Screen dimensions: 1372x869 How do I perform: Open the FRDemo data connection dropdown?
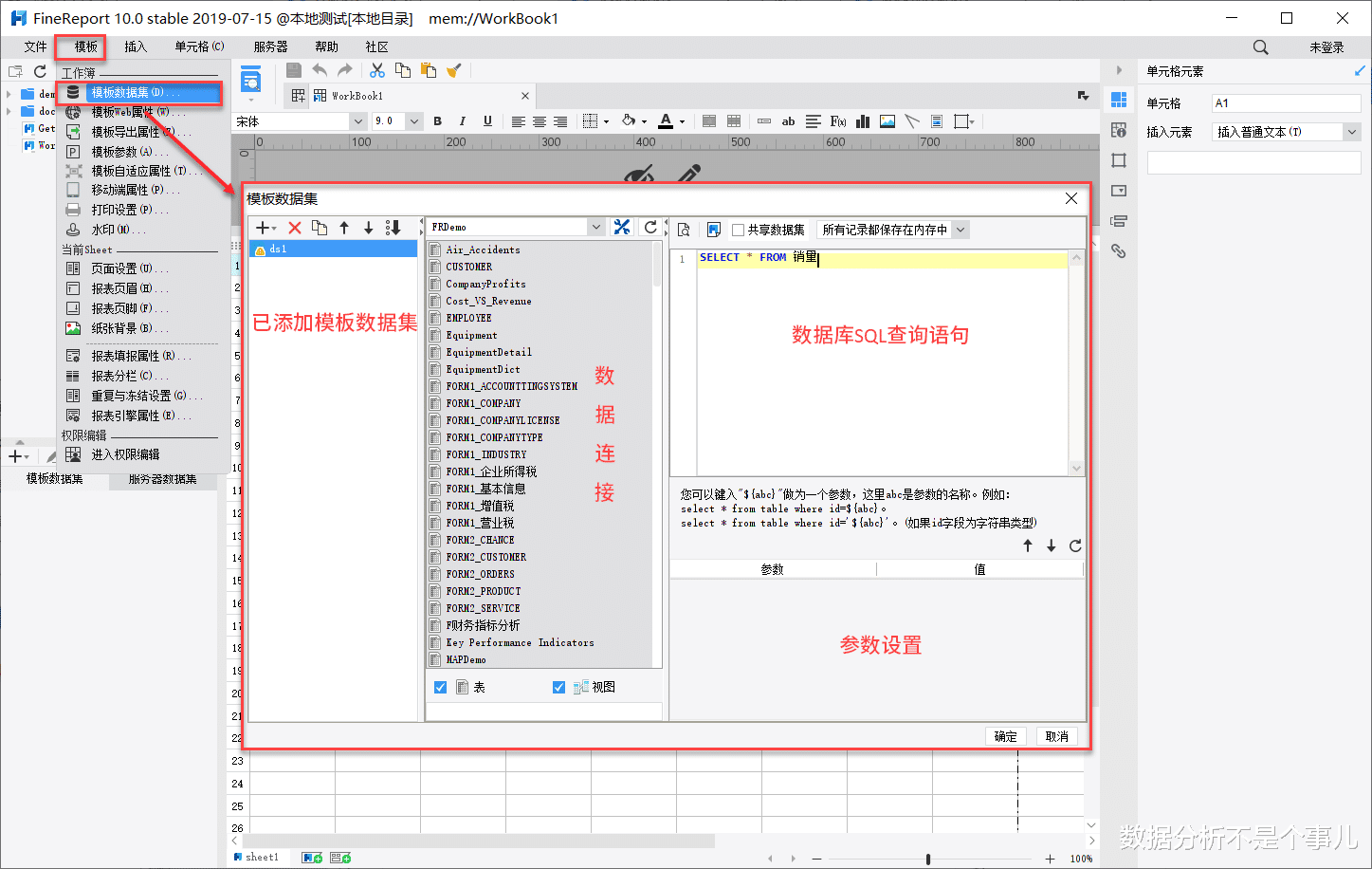click(x=597, y=226)
